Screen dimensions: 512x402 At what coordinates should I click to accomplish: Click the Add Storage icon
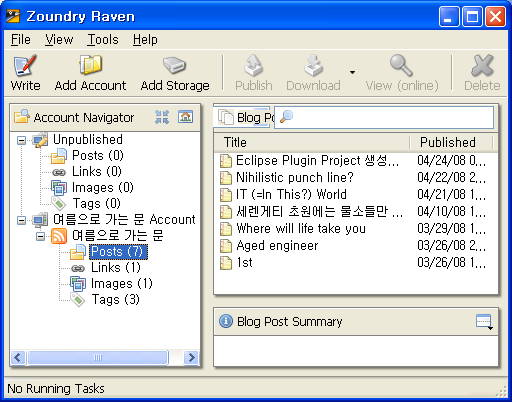[174, 65]
